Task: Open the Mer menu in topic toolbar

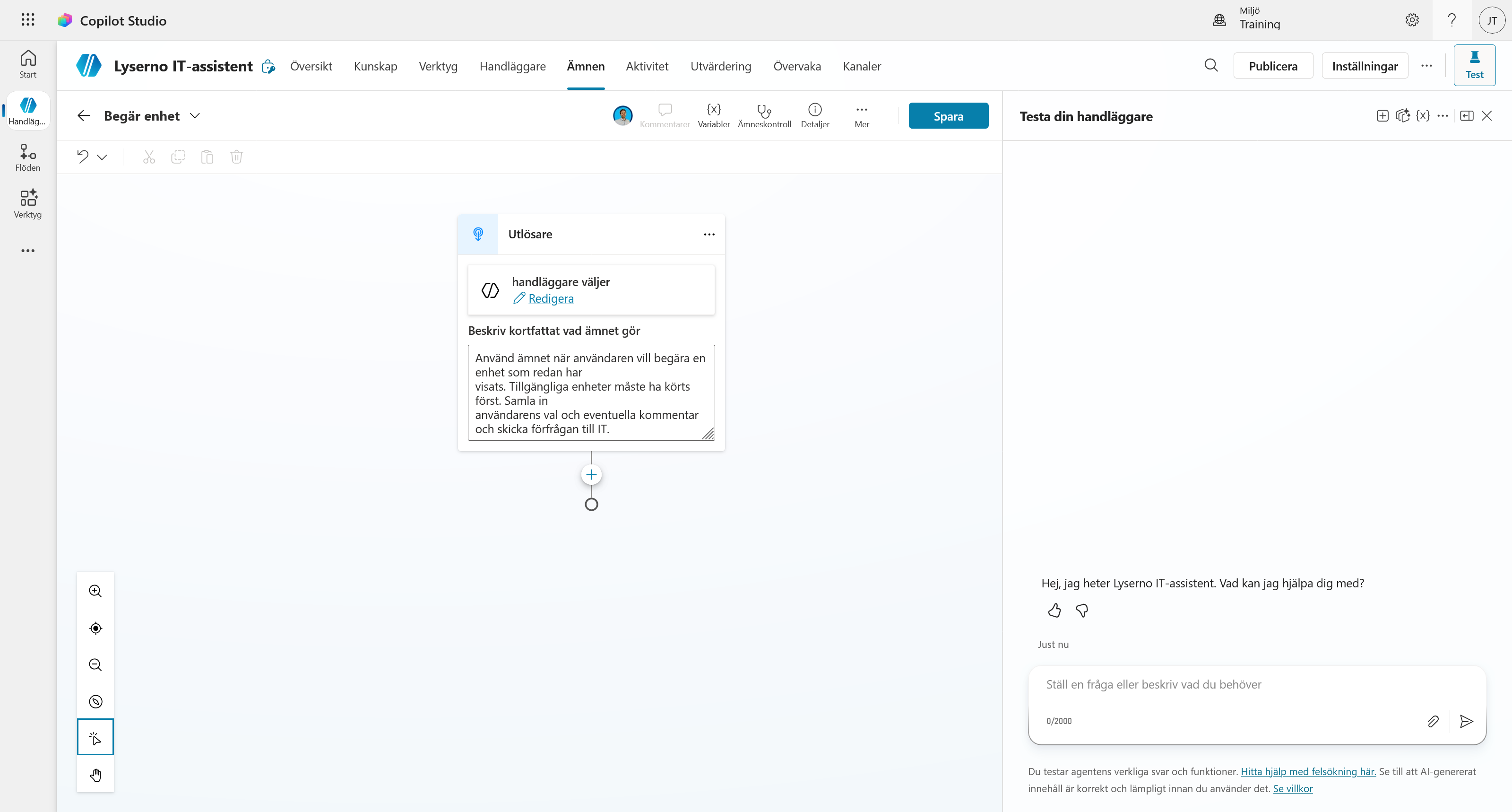Action: [862, 116]
